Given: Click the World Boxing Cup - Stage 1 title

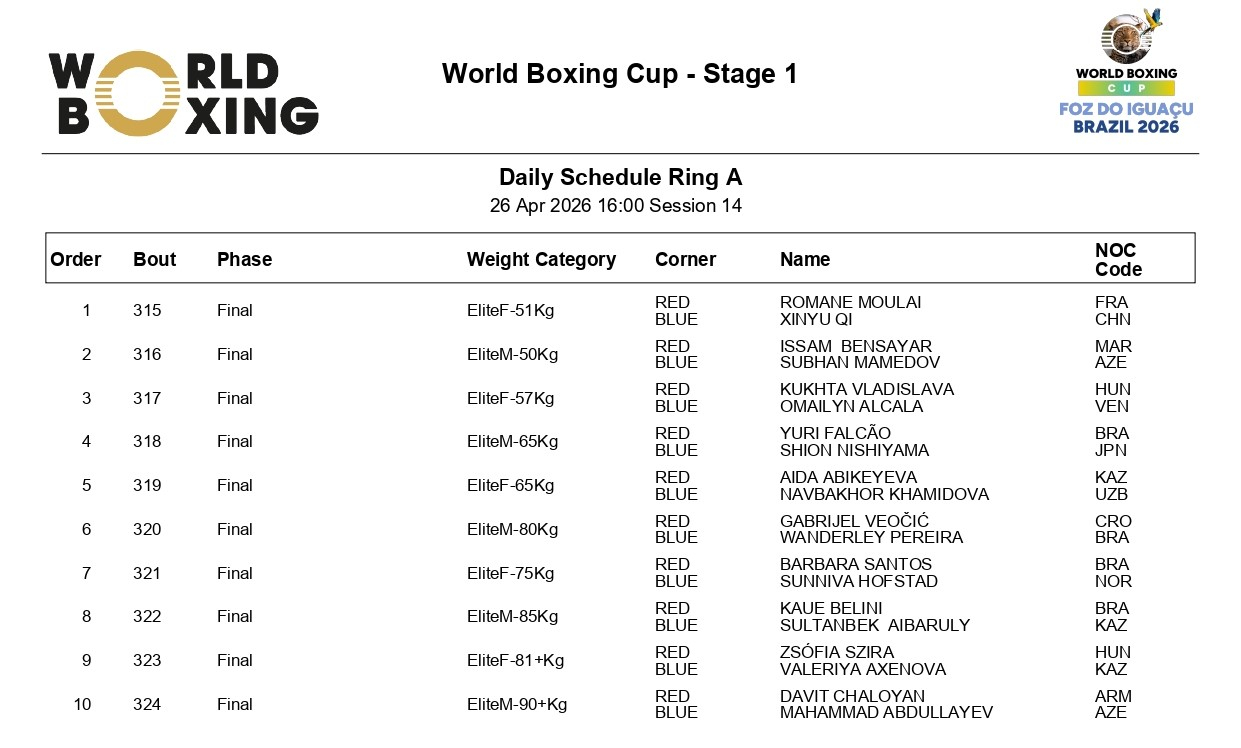Looking at the screenshot, I should (619, 74).
